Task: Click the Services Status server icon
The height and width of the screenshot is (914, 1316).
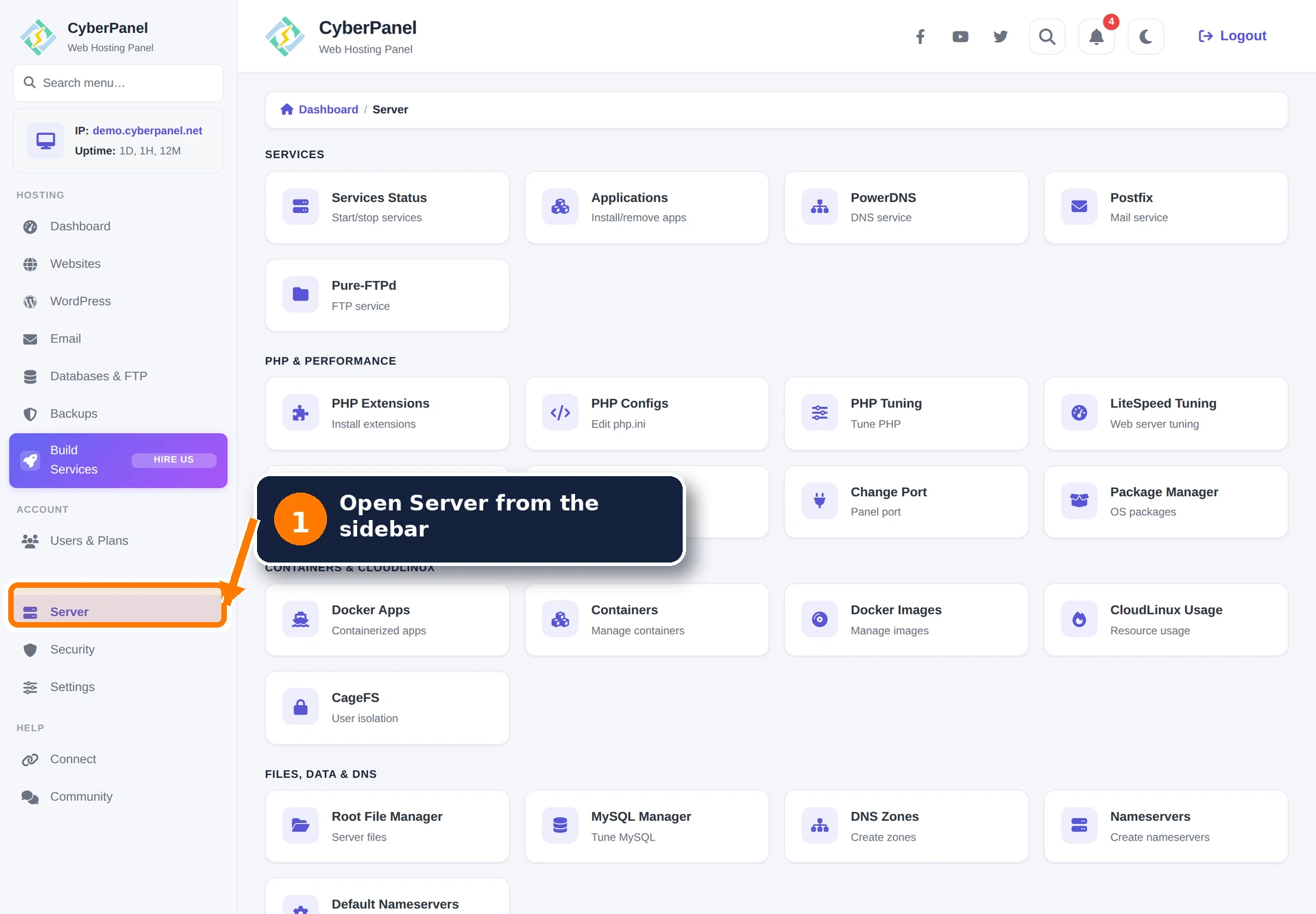Action: point(301,207)
